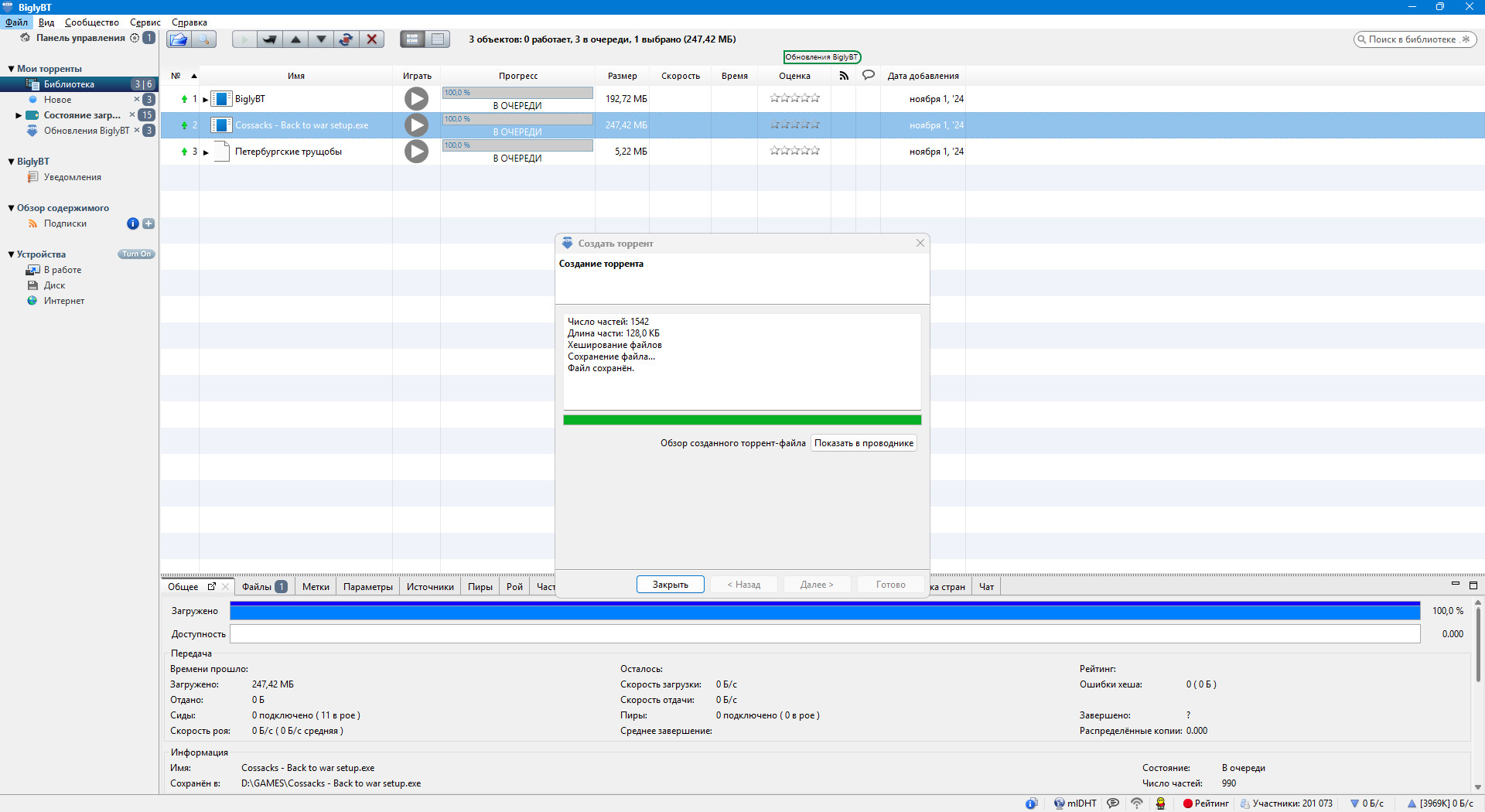Viewport: 1485px width, 812px height.
Task: Click the library search input field
Action: [x=1412, y=39]
